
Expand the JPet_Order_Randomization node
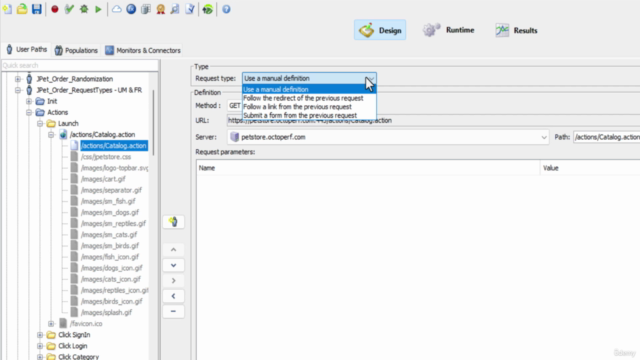(18, 79)
